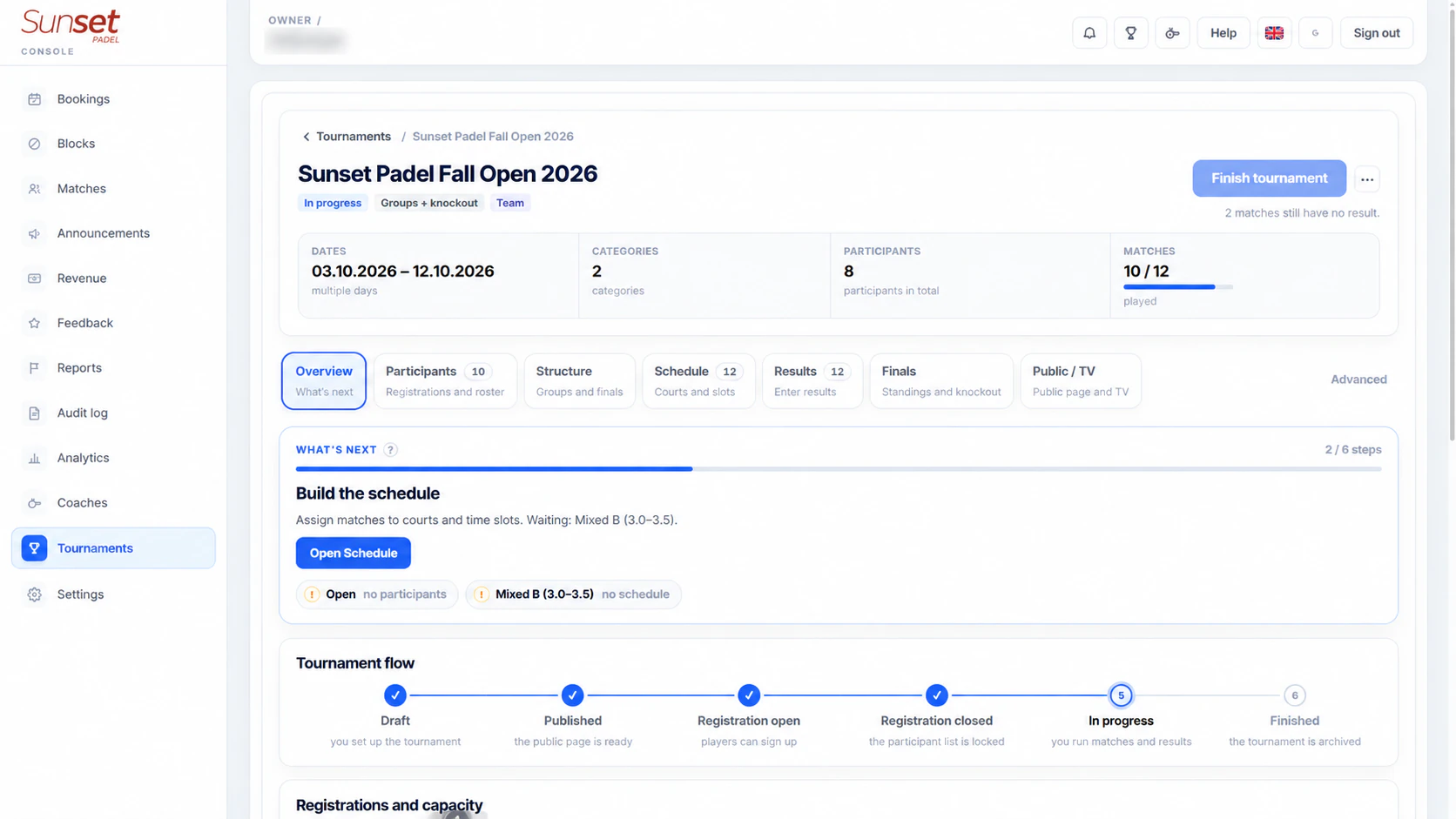Click the coach whistle icon in top bar
This screenshot has width=1456, height=819.
click(x=1172, y=33)
